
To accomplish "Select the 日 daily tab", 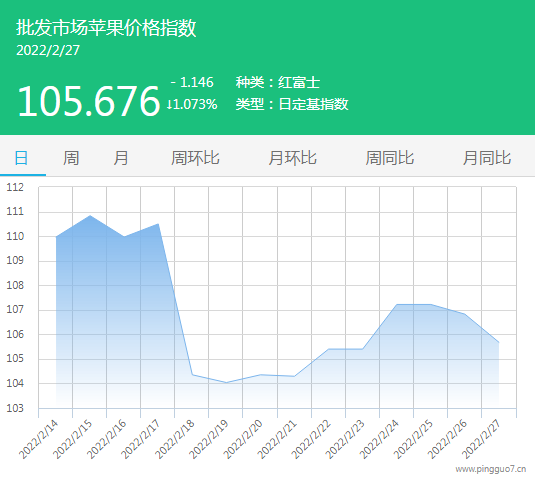I will pos(21,158).
